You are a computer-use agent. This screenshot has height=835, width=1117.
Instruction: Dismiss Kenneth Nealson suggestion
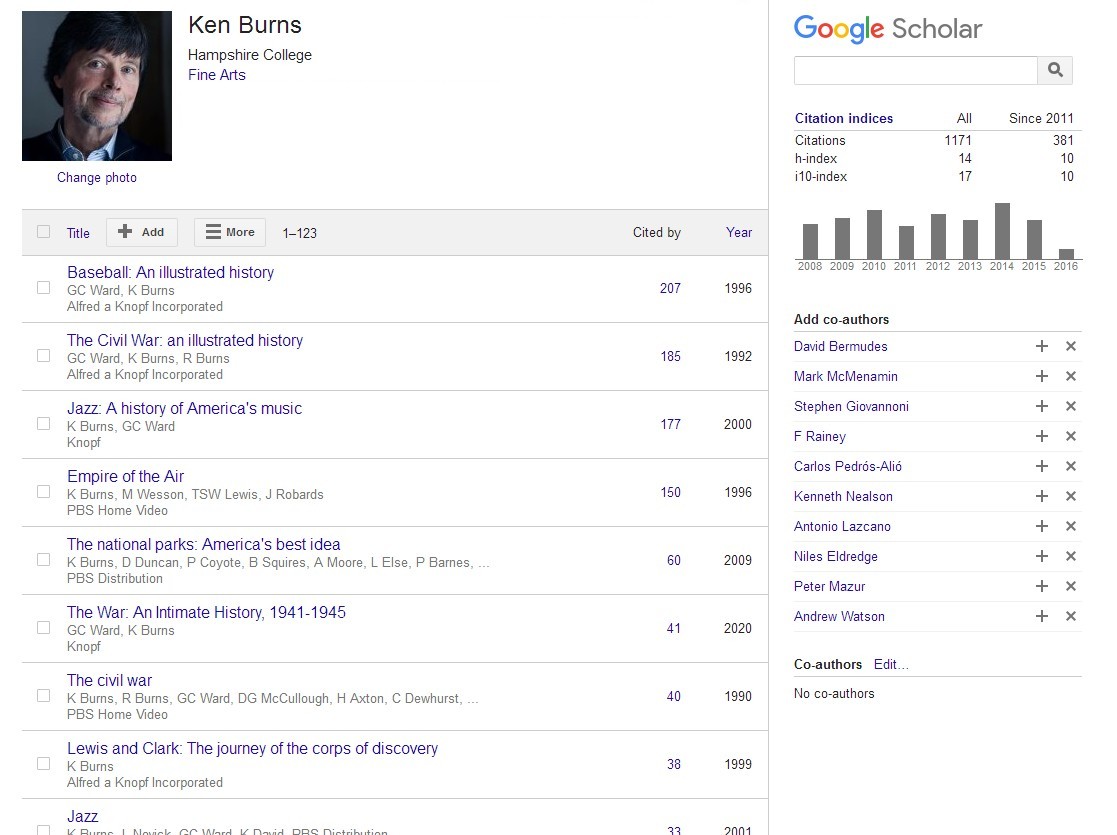[x=1070, y=496]
